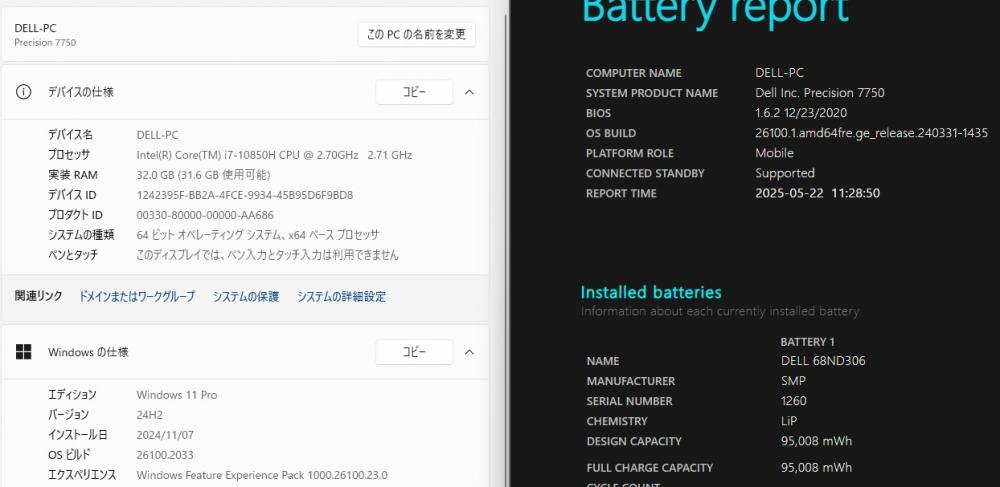
Task: Select the OS build string in battery report
Action: 871,133
